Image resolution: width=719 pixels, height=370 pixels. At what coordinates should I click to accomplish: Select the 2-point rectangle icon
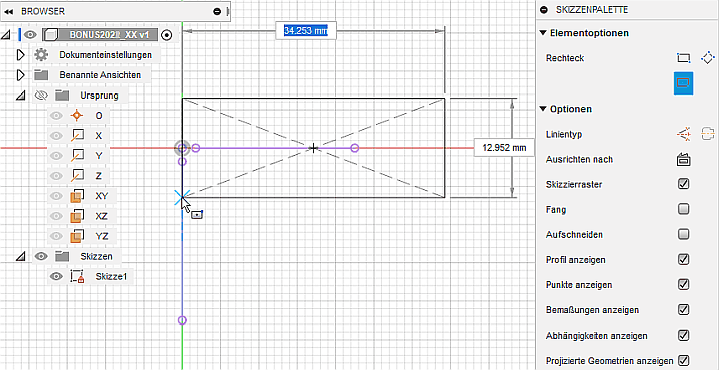pyautogui.click(x=683, y=58)
